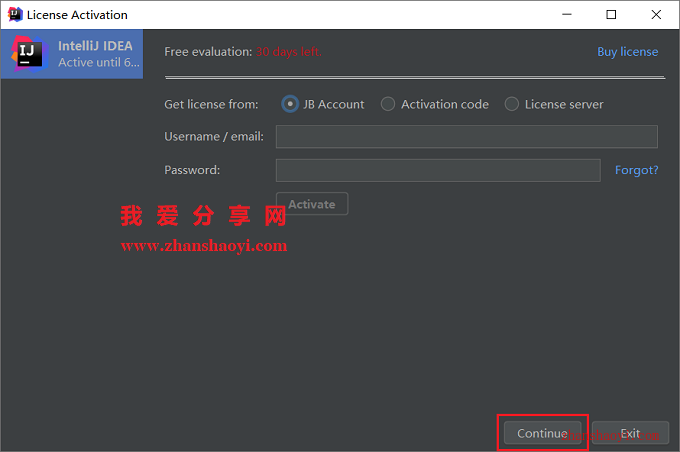Image resolution: width=680 pixels, height=452 pixels.
Task: Click the Forgot? password link
Action: click(x=636, y=170)
